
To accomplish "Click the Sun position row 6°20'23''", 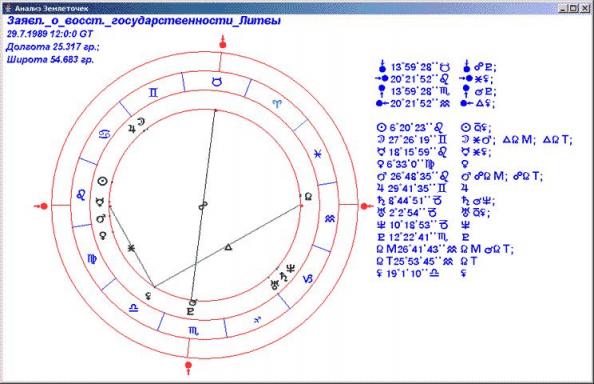I will click(x=410, y=128).
